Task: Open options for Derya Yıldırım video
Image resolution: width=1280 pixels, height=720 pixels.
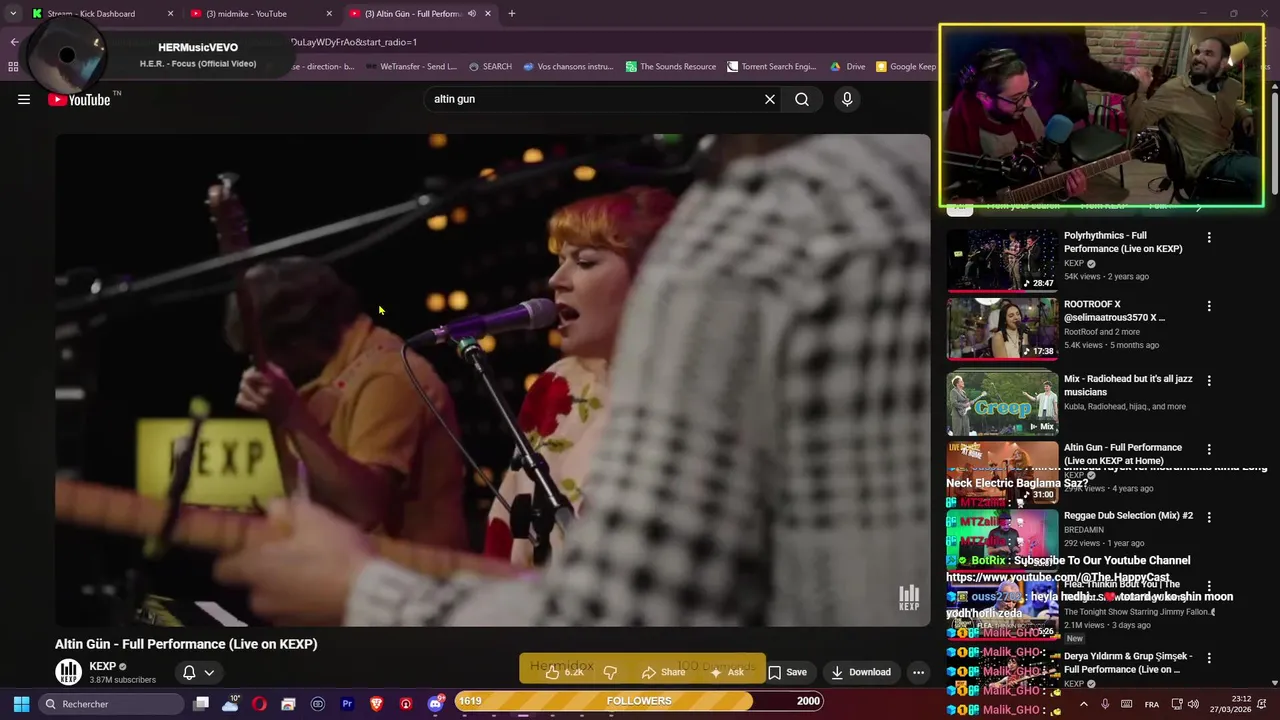Action: [x=1209, y=658]
